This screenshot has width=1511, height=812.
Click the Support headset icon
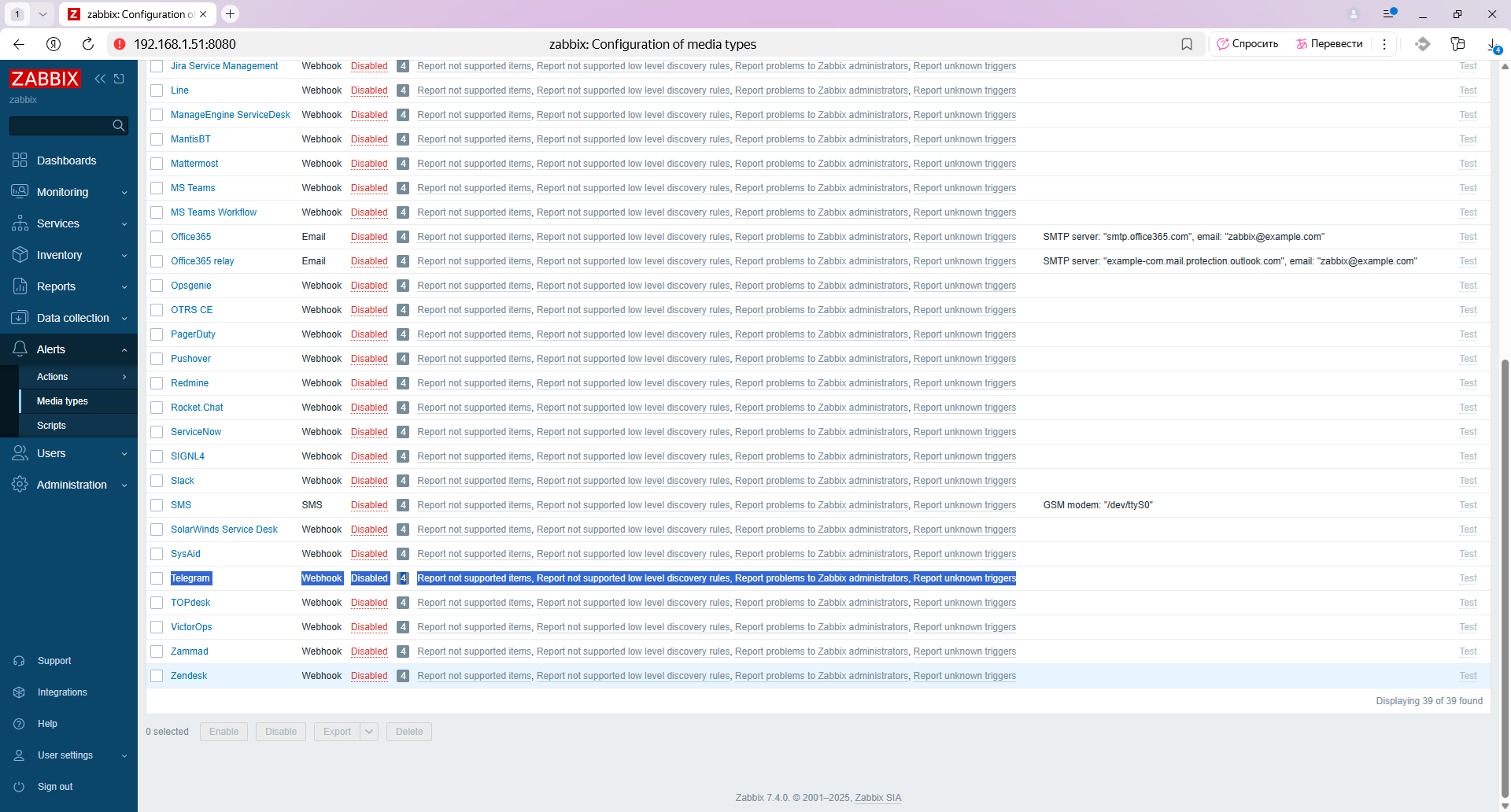point(20,661)
